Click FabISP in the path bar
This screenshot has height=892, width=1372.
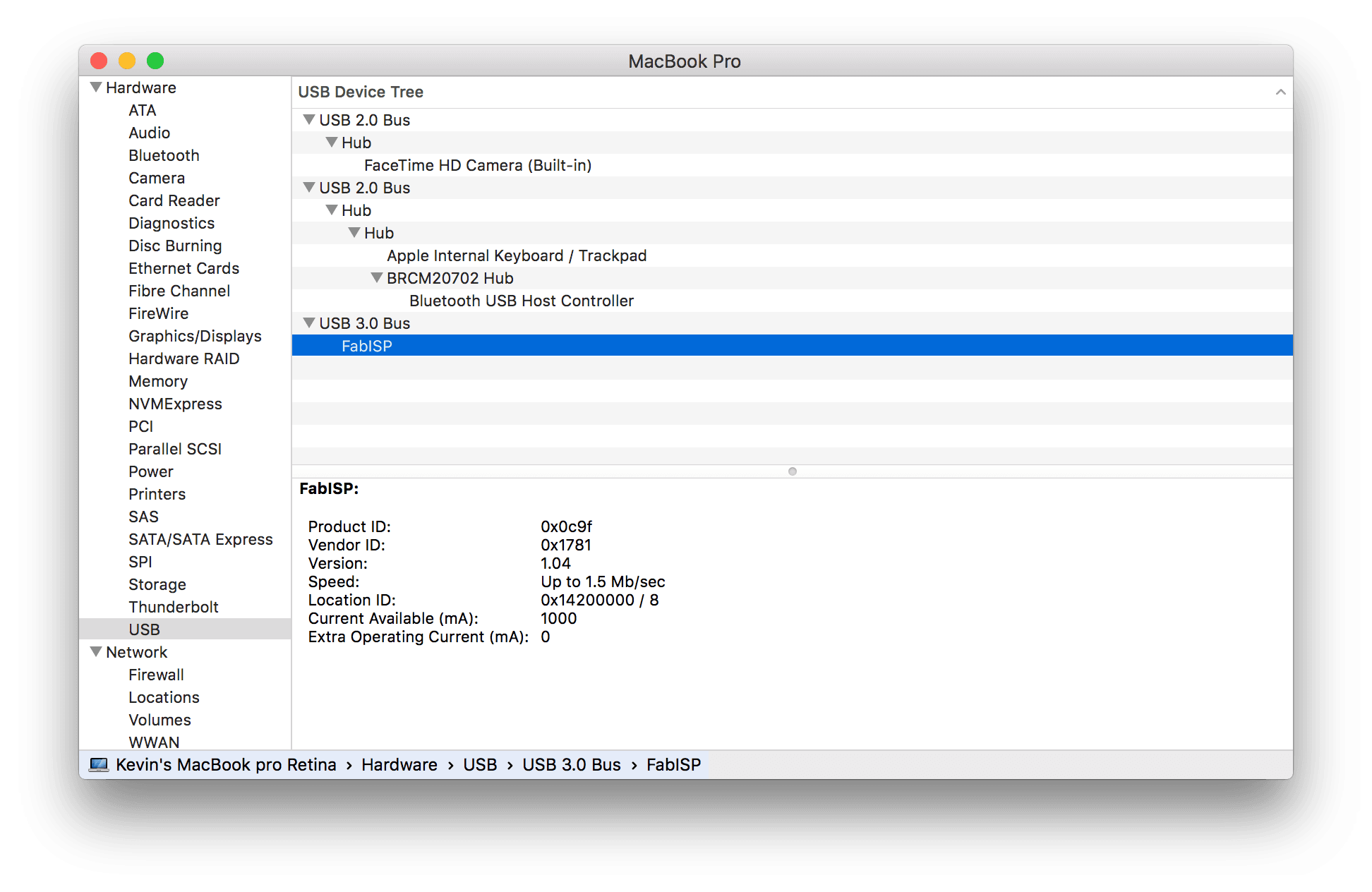674,765
